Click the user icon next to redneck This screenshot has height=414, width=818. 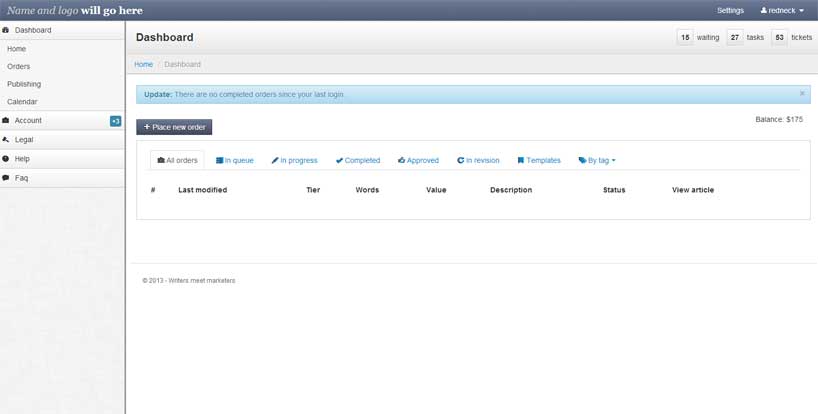(764, 10)
